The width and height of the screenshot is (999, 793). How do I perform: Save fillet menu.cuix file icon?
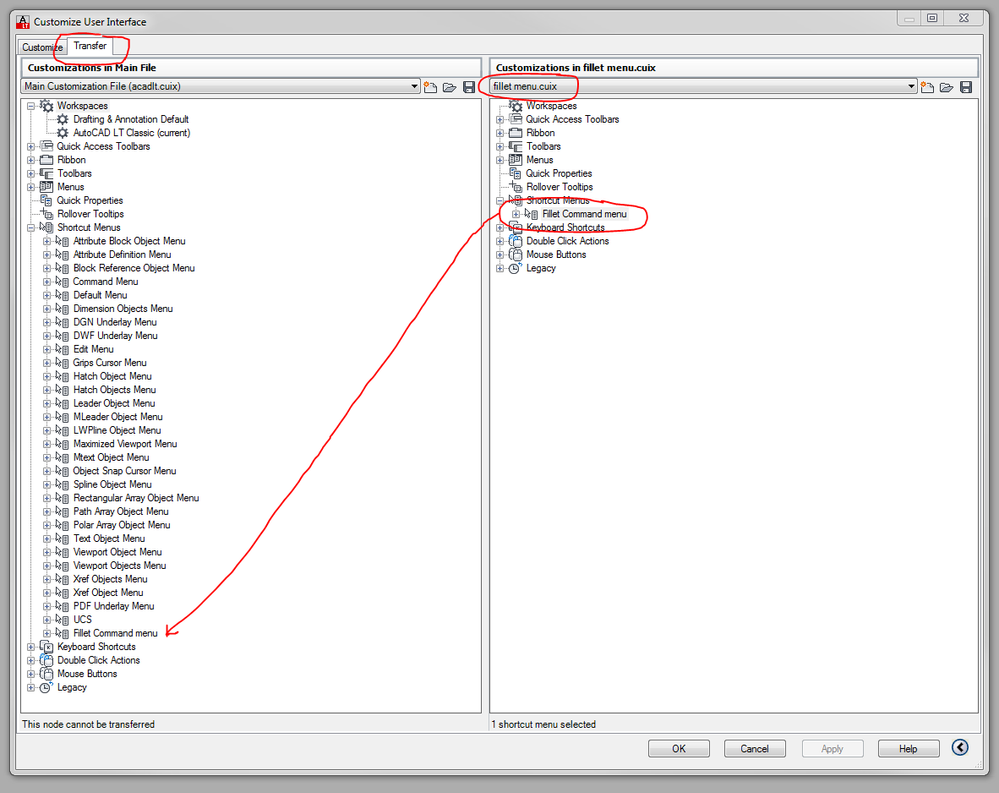(x=966, y=87)
